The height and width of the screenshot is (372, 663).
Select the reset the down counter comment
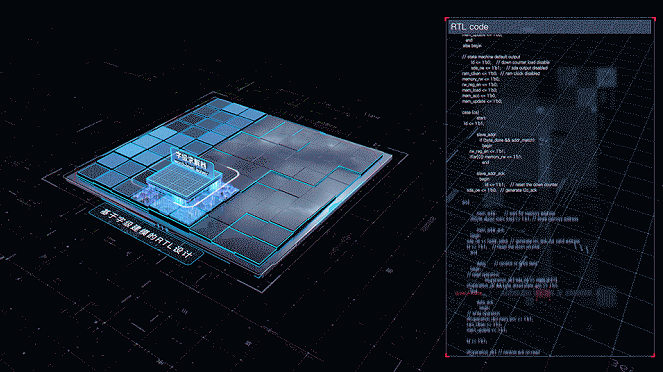pos(534,185)
